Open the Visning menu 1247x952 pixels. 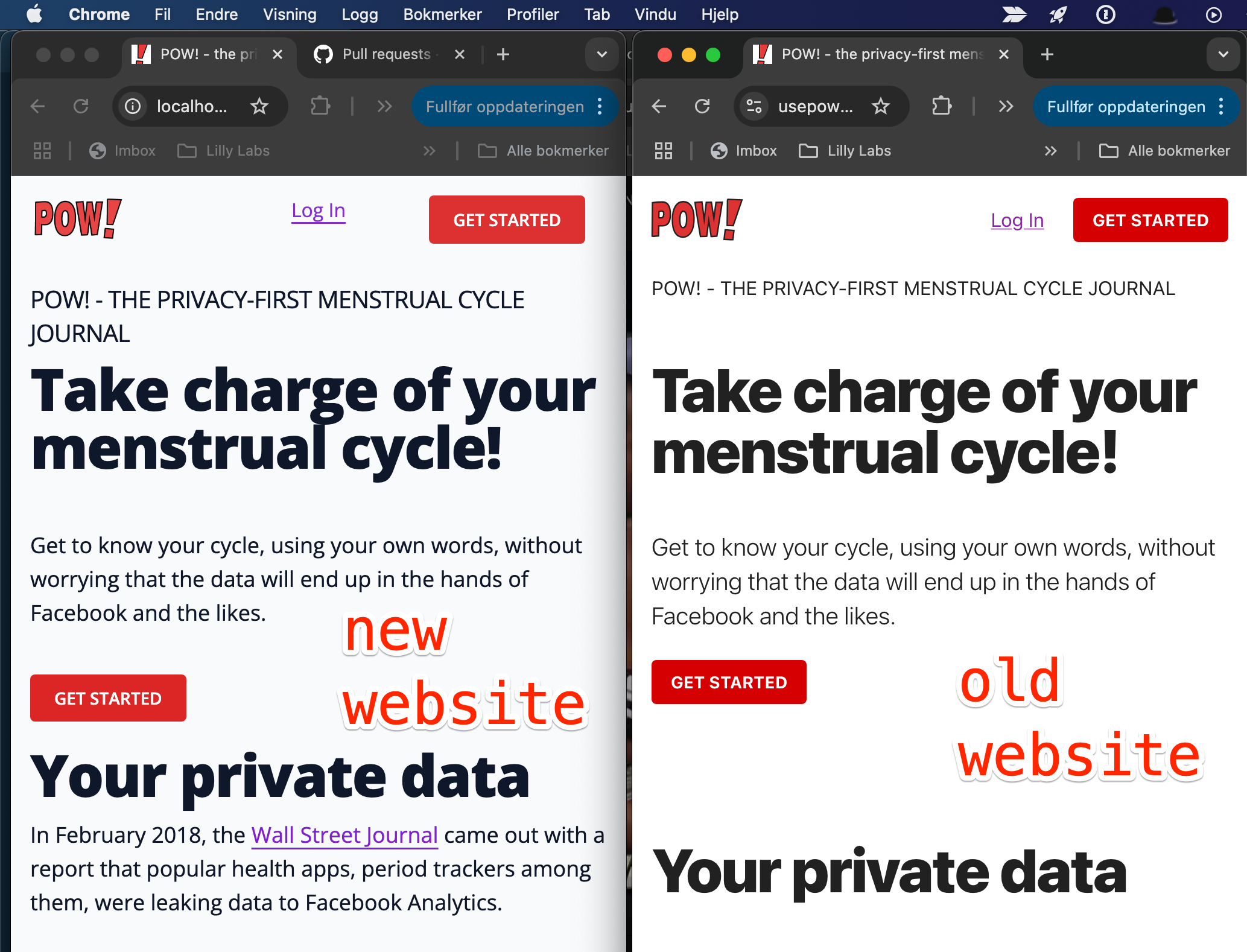290,14
